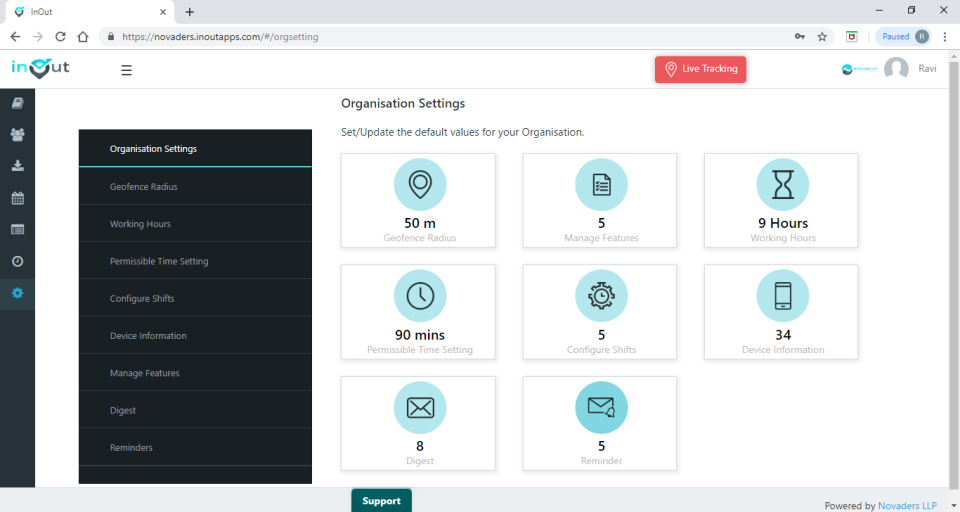Select Organisation Settings menu item
Image resolution: width=960 pixels, height=512 pixels.
coord(195,148)
